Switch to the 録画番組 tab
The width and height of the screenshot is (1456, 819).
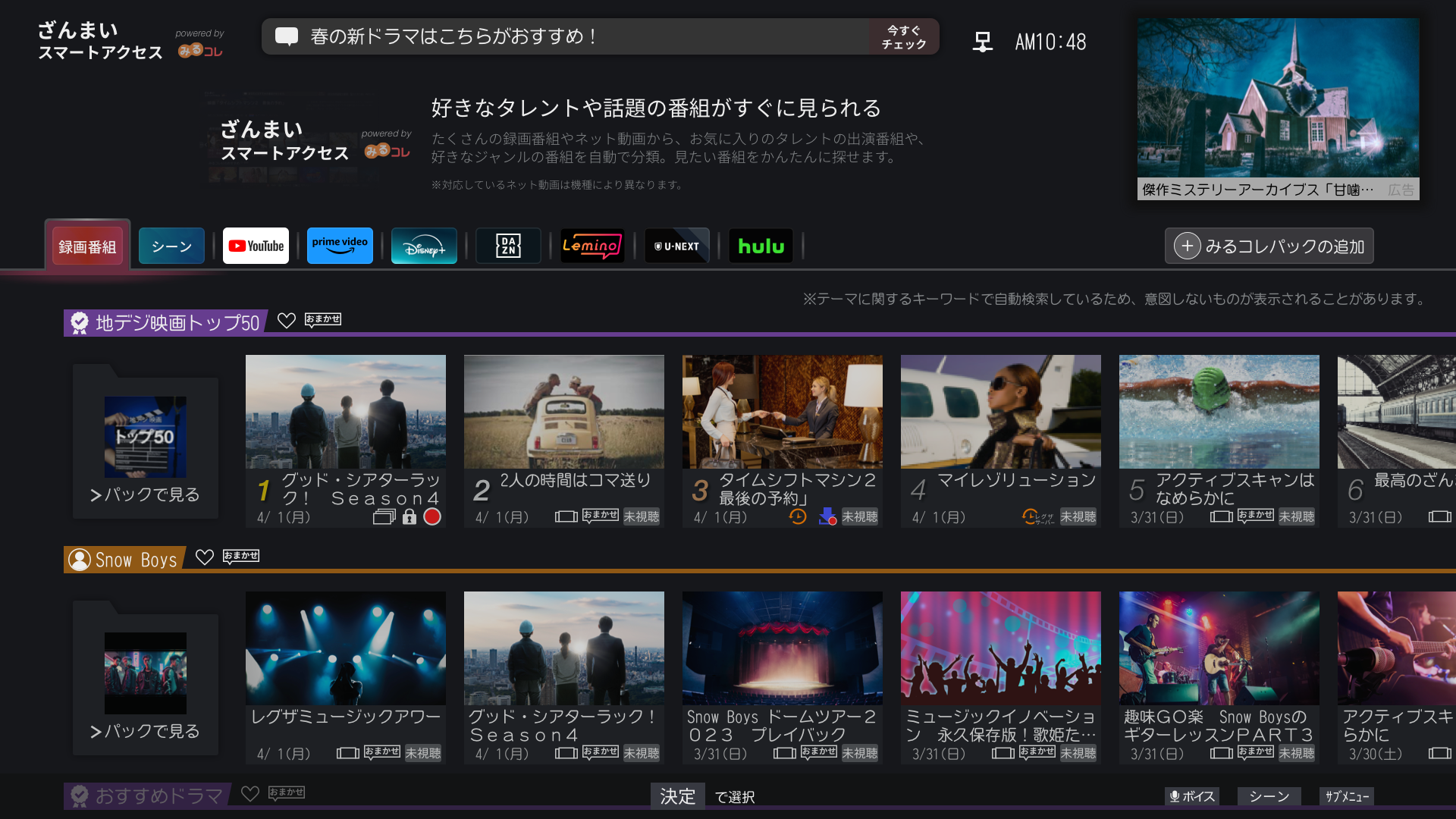[87, 245]
